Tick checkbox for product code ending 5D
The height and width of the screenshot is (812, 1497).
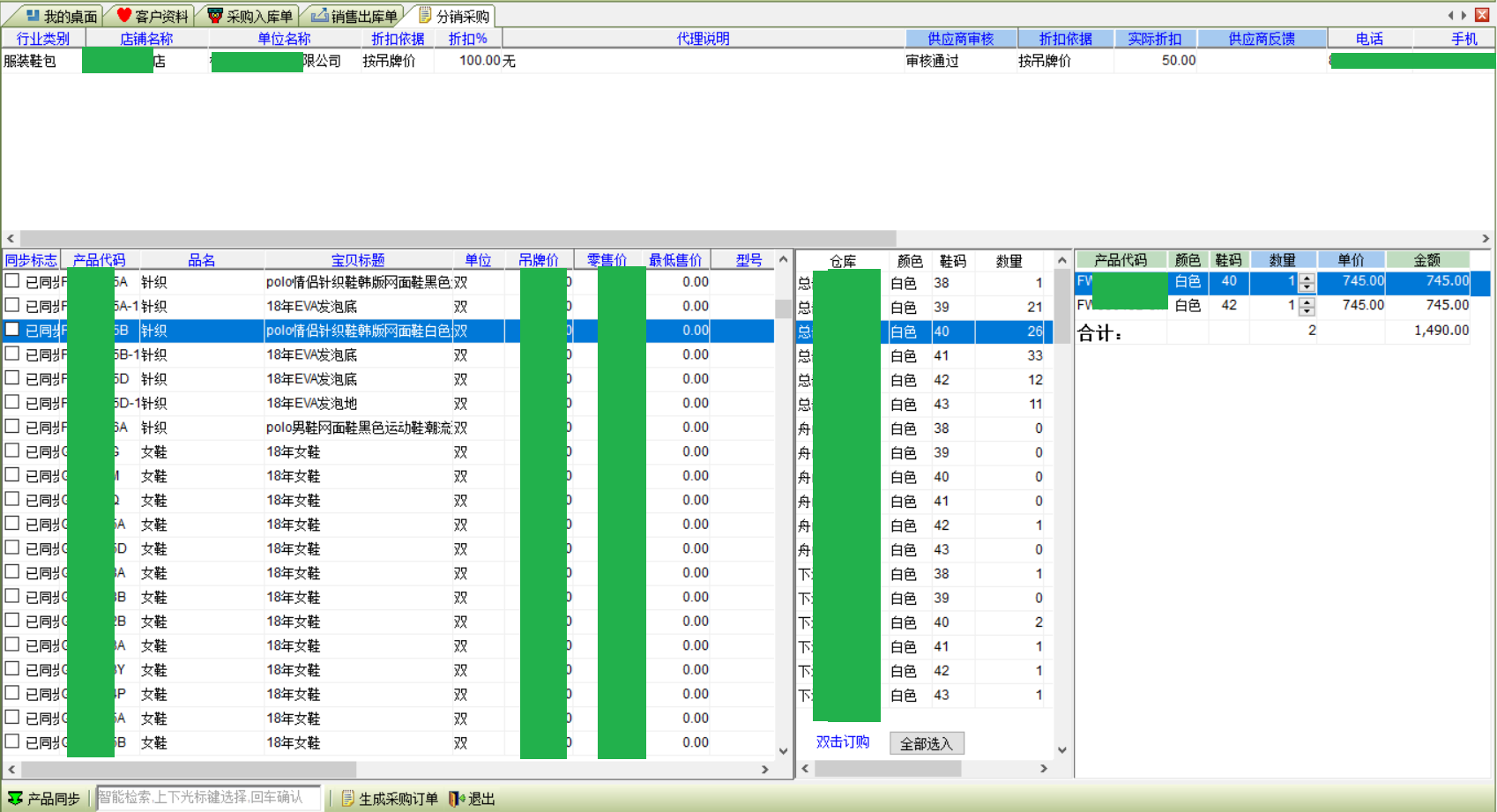pyautogui.click(x=12, y=378)
